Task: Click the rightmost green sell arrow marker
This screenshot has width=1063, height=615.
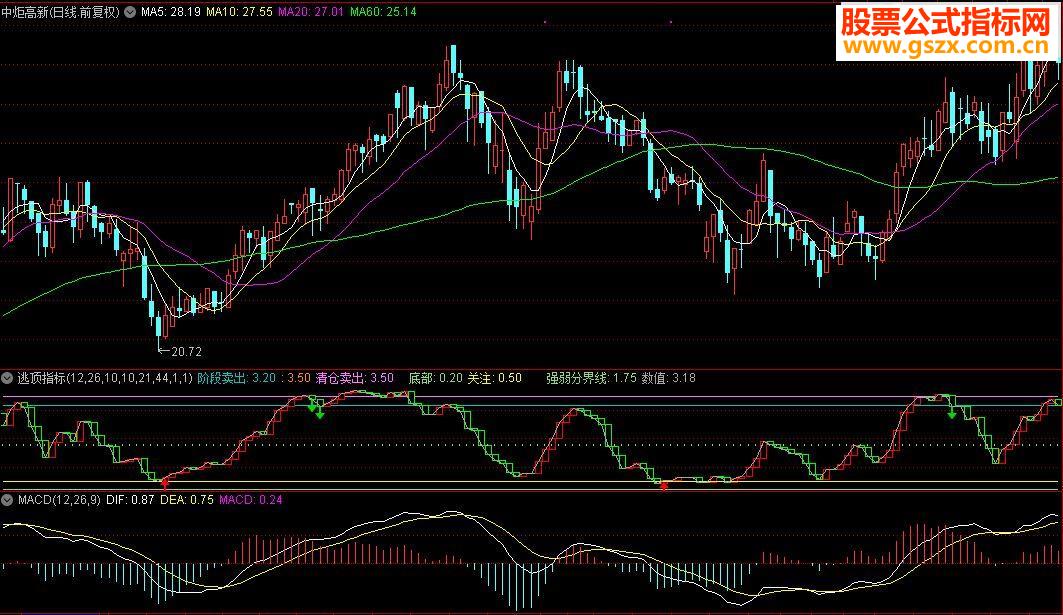Action: point(952,413)
